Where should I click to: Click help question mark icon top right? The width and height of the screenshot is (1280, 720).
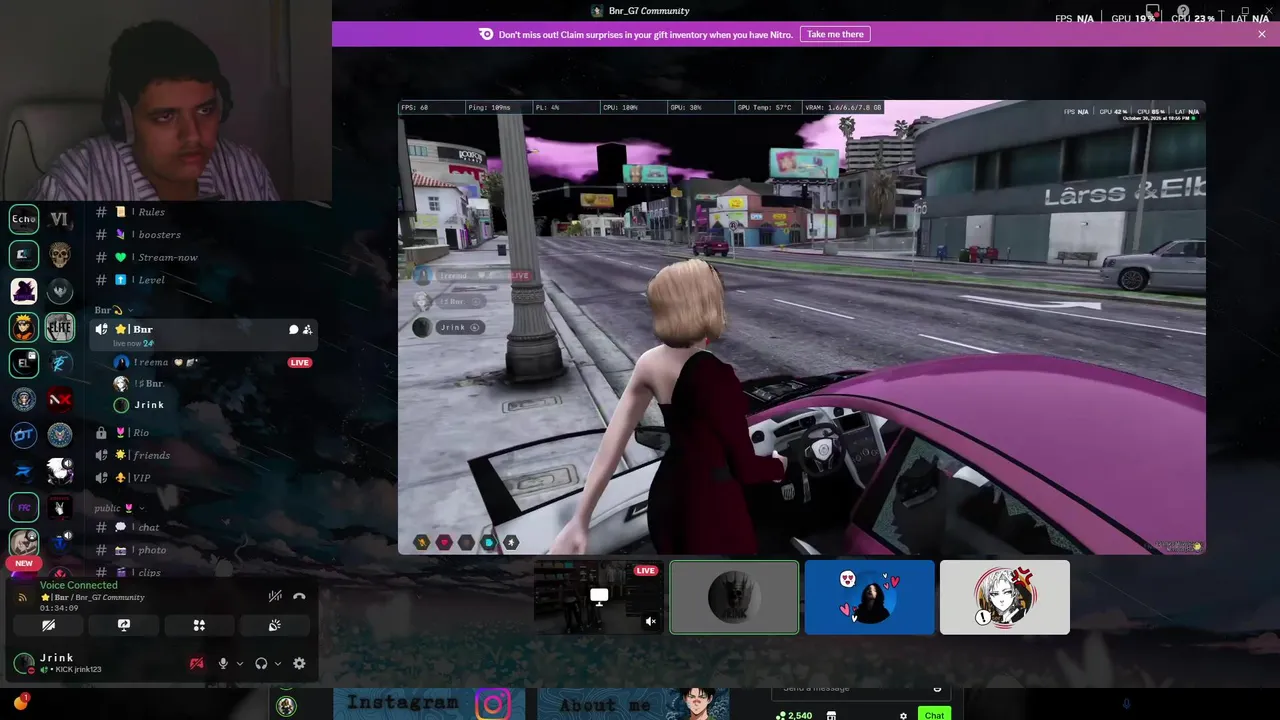point(1183,12)
